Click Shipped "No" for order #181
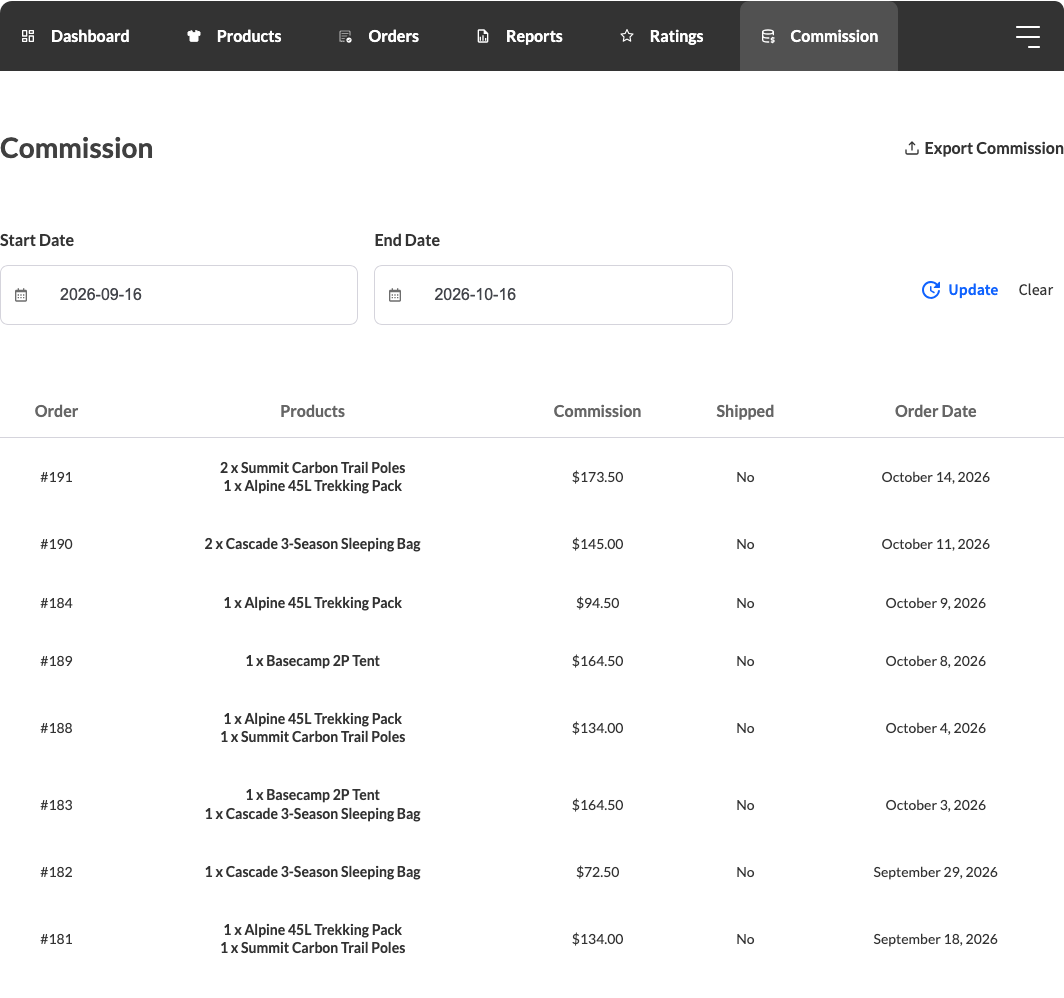The width and height of the screenshot is (1064, 998). point(745,939)
